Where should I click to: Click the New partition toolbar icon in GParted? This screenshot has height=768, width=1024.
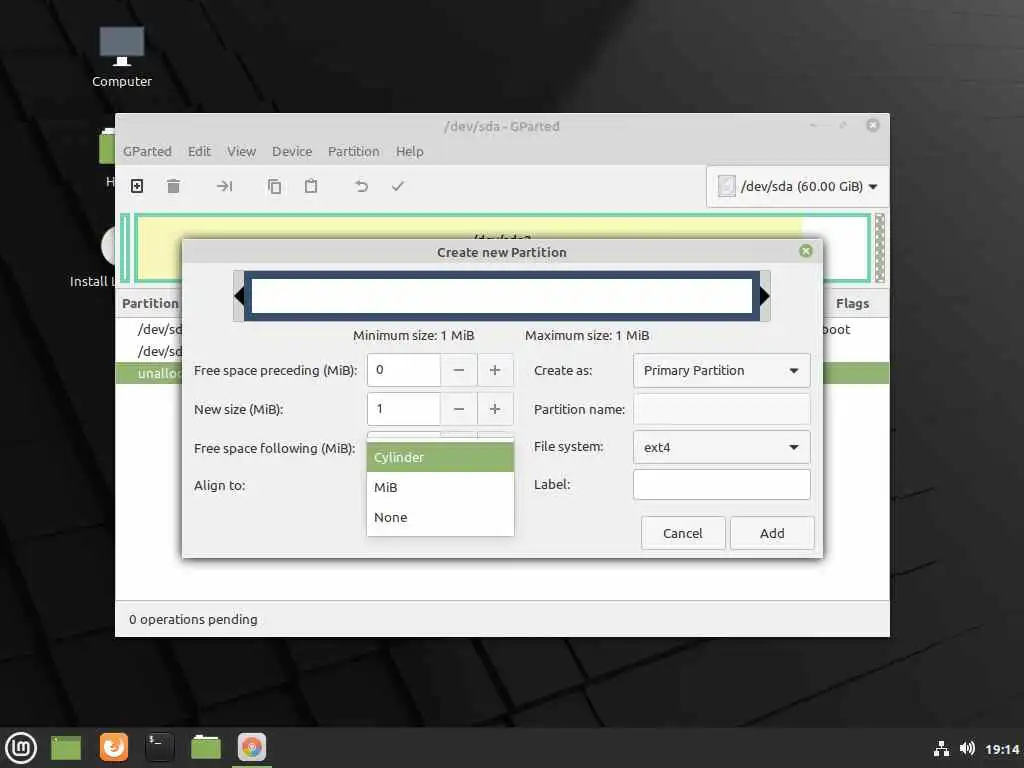point(137,186)
